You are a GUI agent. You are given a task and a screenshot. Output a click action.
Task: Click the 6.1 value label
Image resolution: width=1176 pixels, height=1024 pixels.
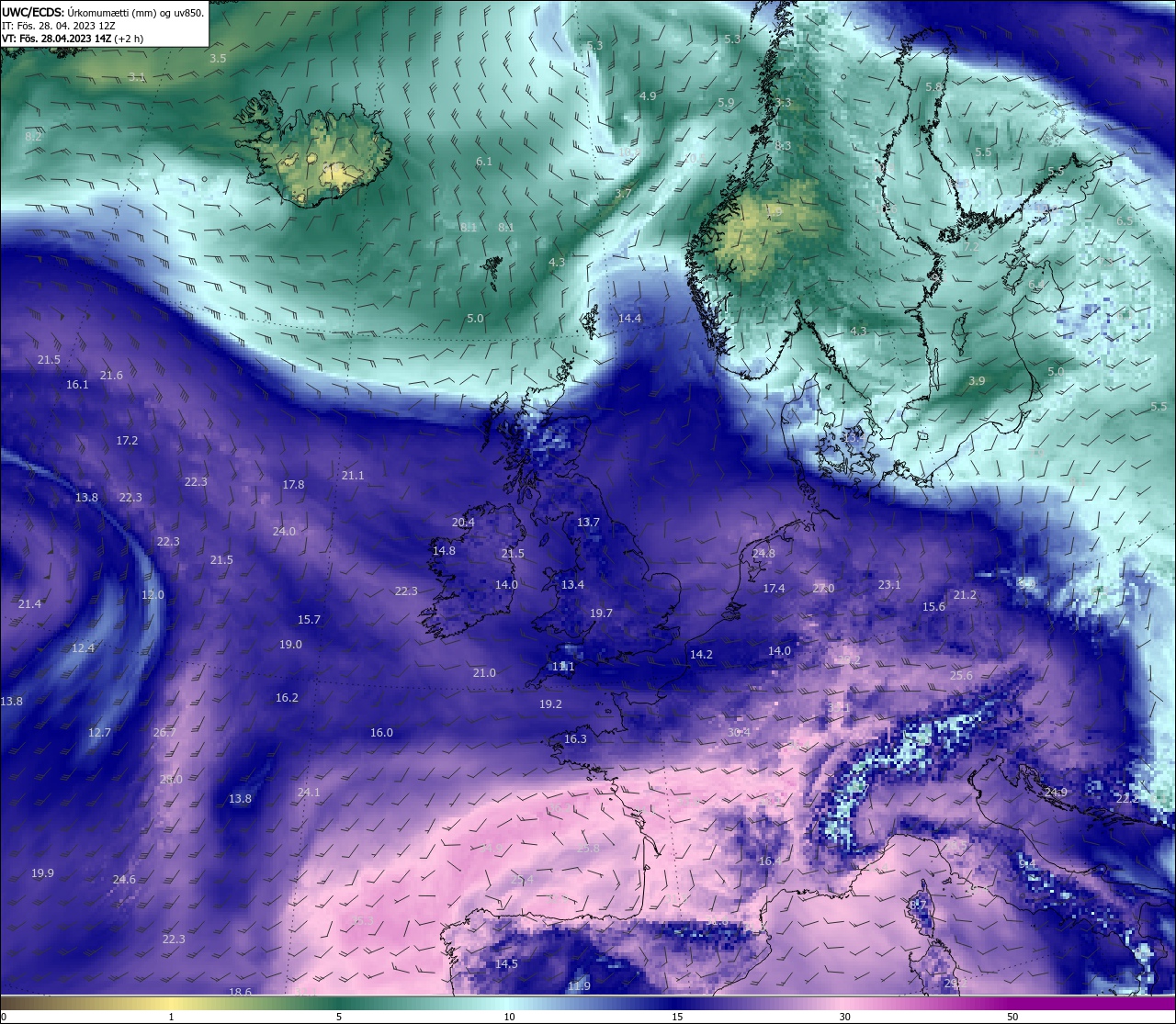coord(484,162)
